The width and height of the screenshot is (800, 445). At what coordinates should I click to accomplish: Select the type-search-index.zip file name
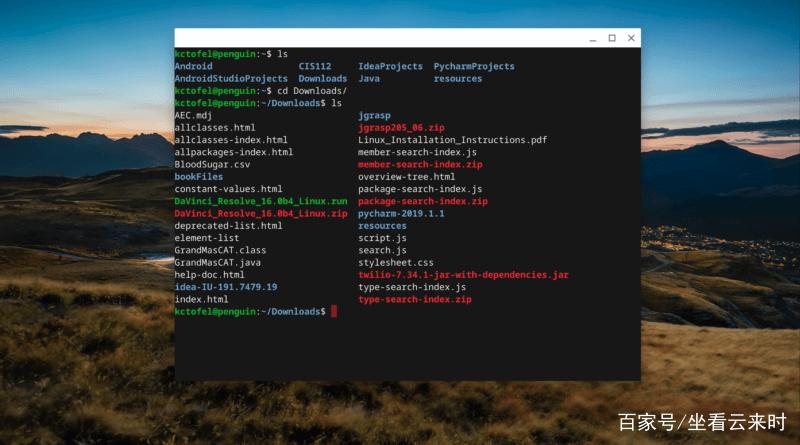414,299
